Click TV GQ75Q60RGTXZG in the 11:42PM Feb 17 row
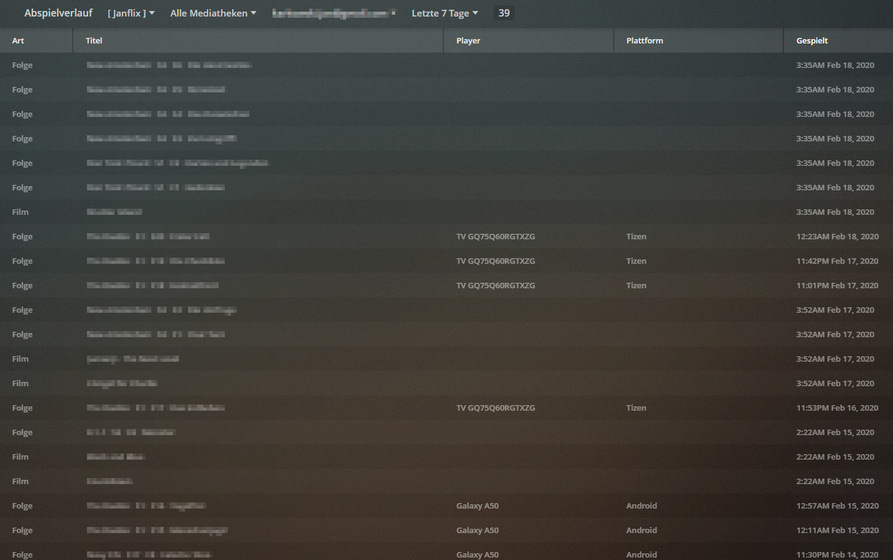The width and height of the screenshot is (893, 560). tap(495, 261)
